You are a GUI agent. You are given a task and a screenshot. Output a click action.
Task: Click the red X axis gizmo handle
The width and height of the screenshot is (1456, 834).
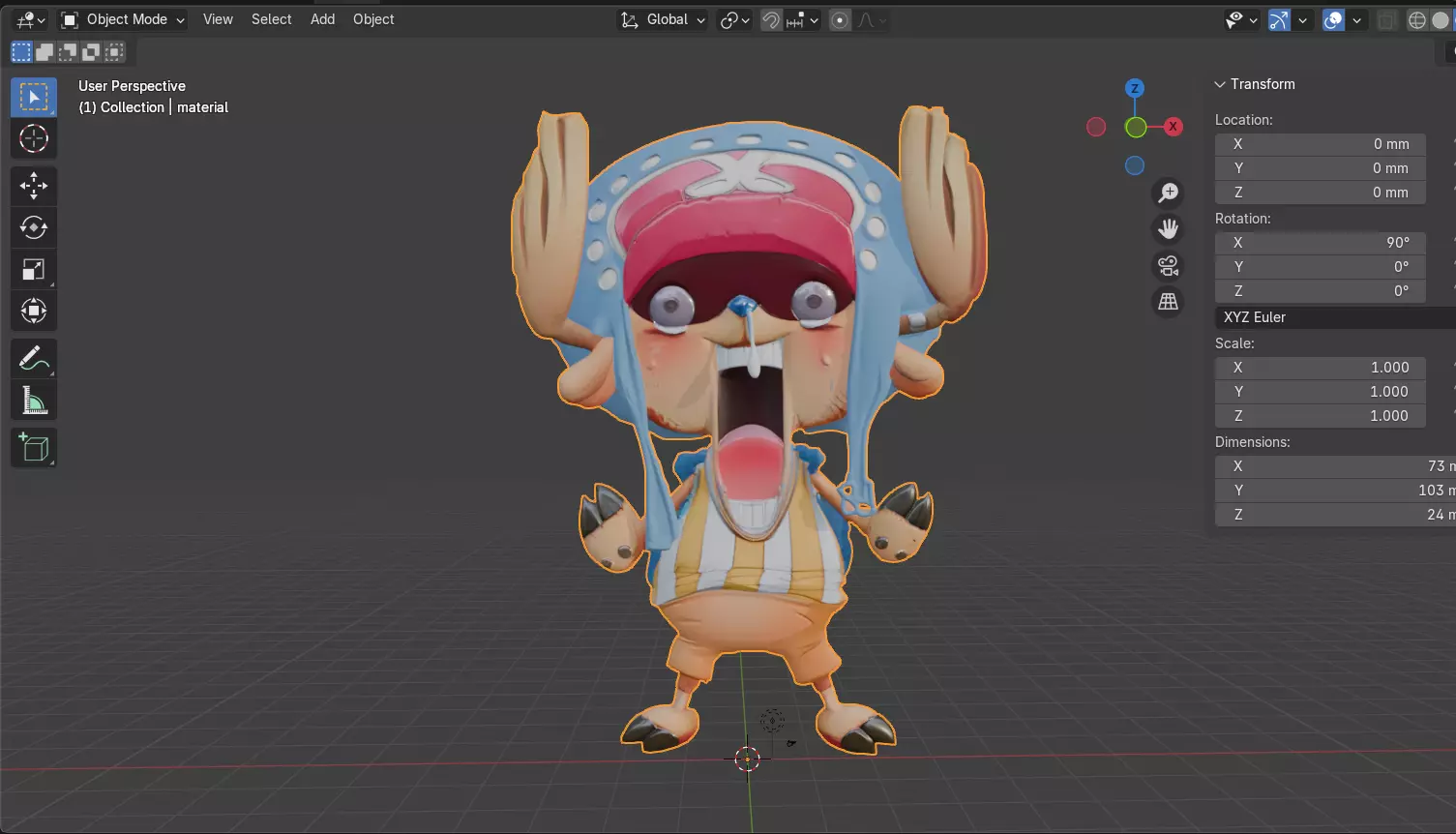point(1174,126)
